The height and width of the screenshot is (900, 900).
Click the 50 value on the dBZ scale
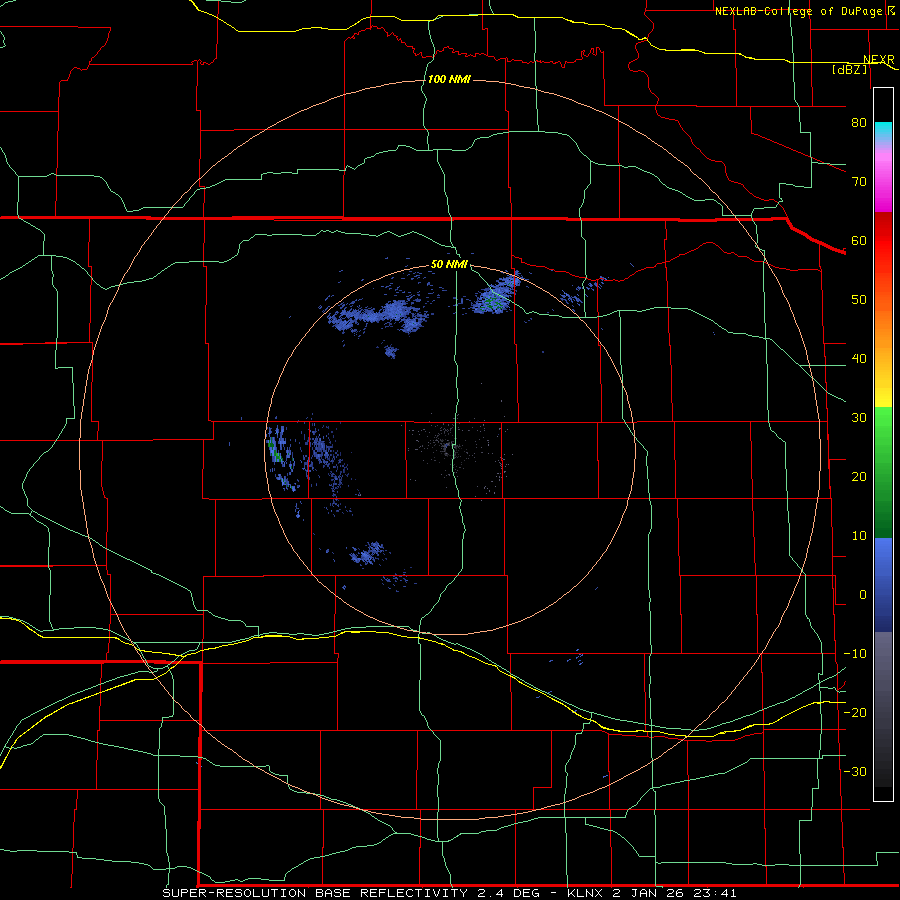pos(859,300)
